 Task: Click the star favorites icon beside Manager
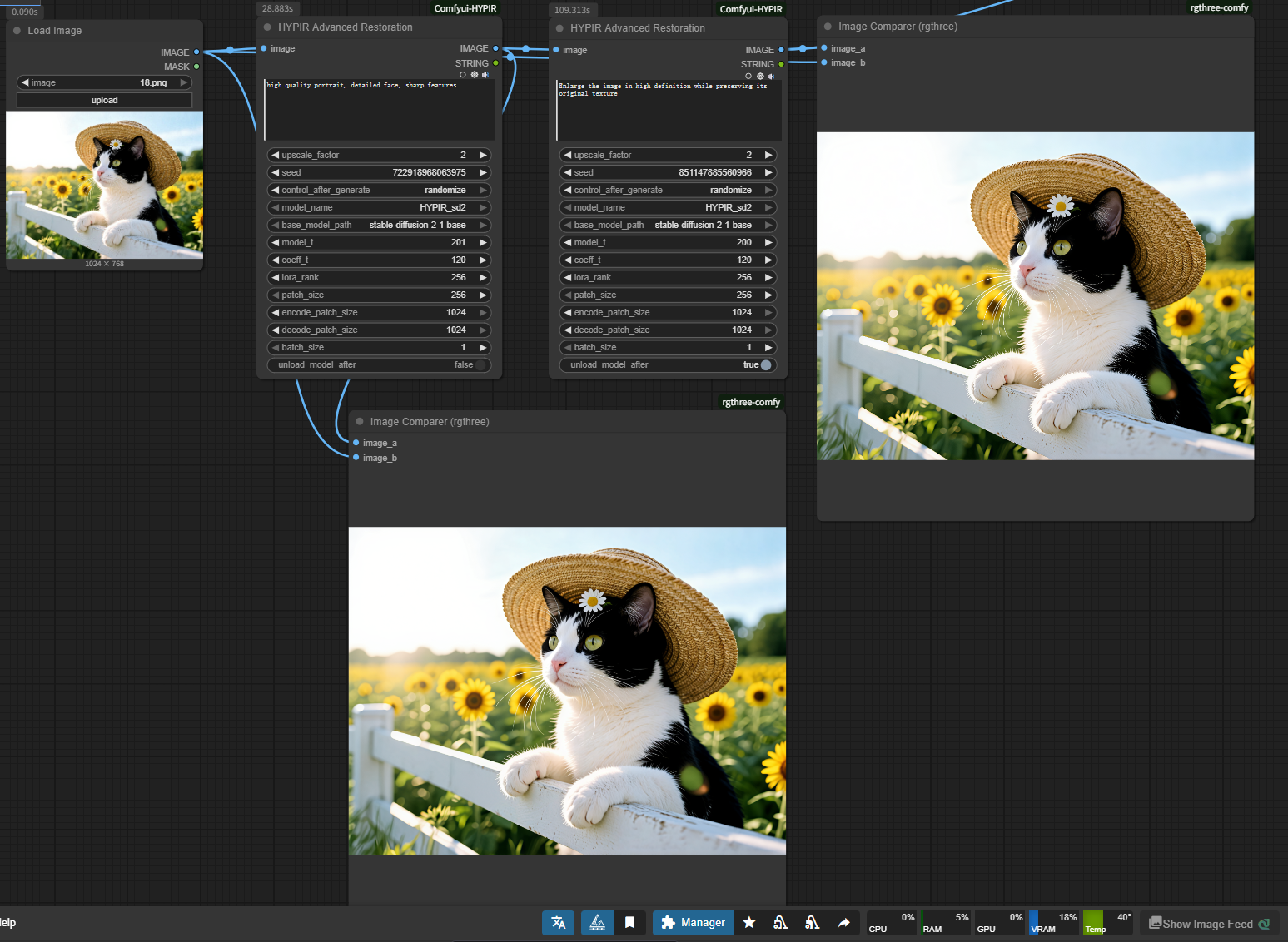pyautogui.click(x=749, y=923)
